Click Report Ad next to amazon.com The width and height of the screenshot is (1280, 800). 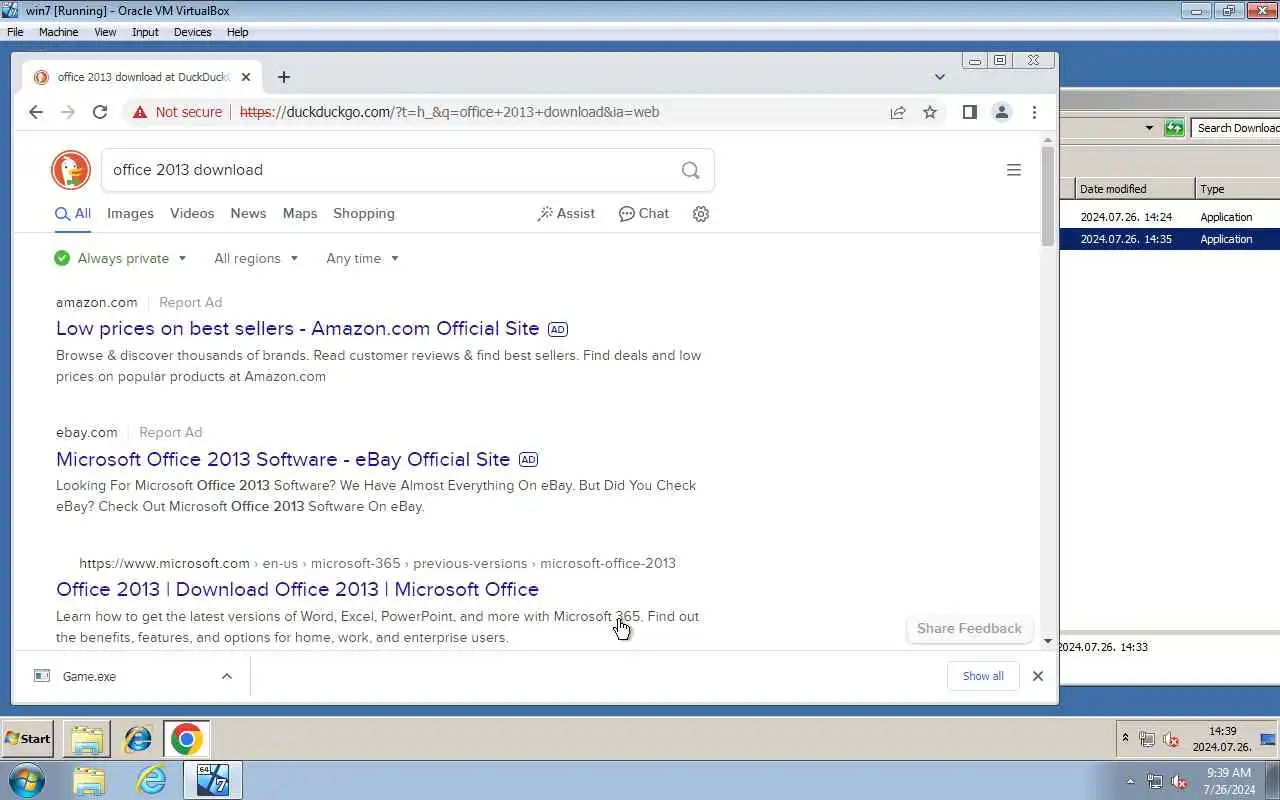(190, 303)
